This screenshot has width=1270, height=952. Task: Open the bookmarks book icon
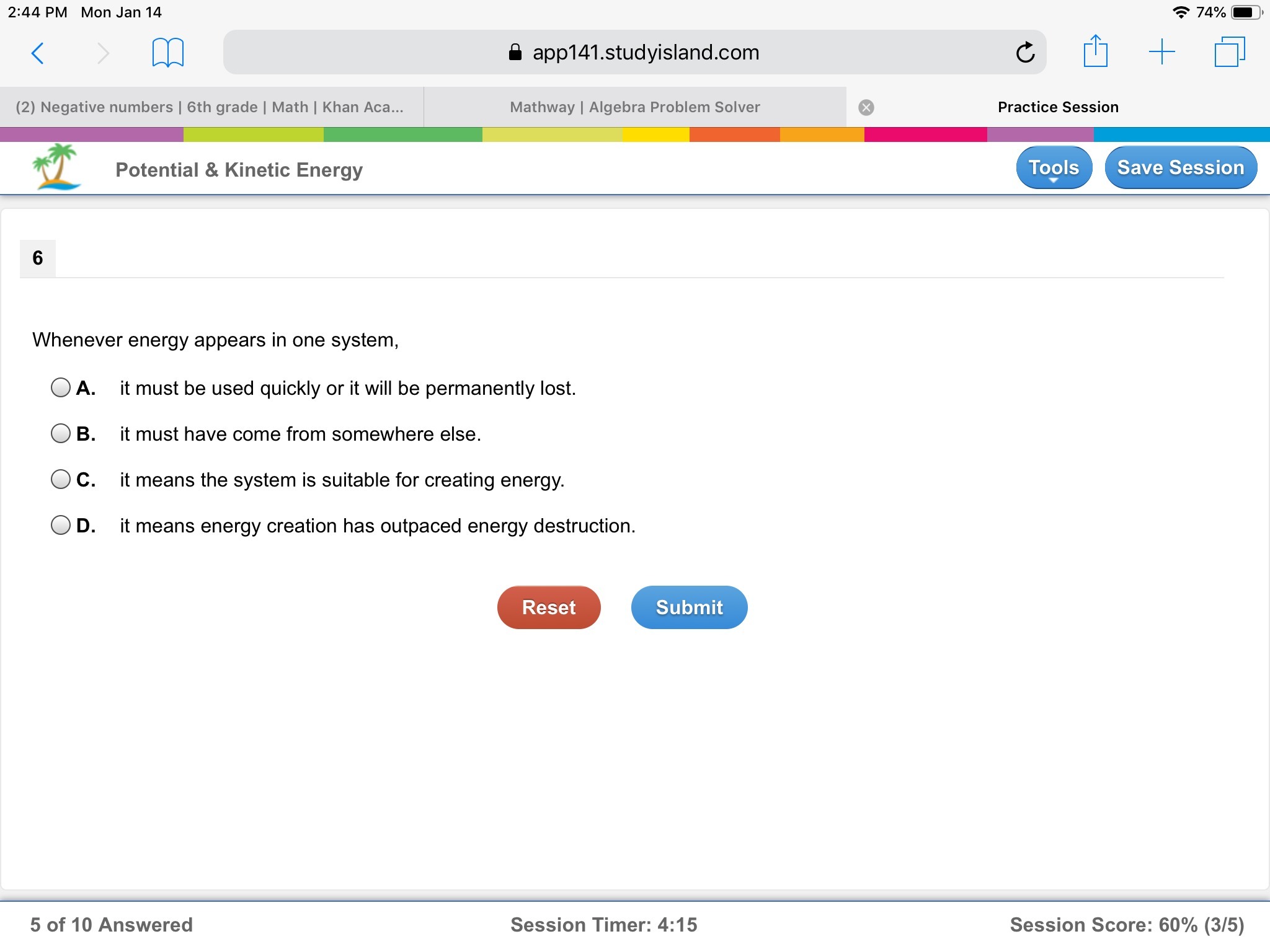click(x=167, y=53)
